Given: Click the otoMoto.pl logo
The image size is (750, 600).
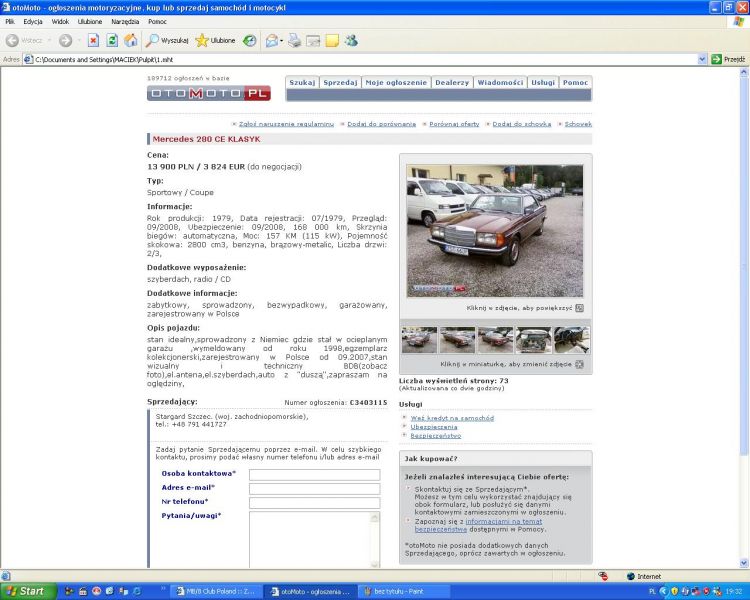Looking at the screenshot, I should [x=209, y=93].
